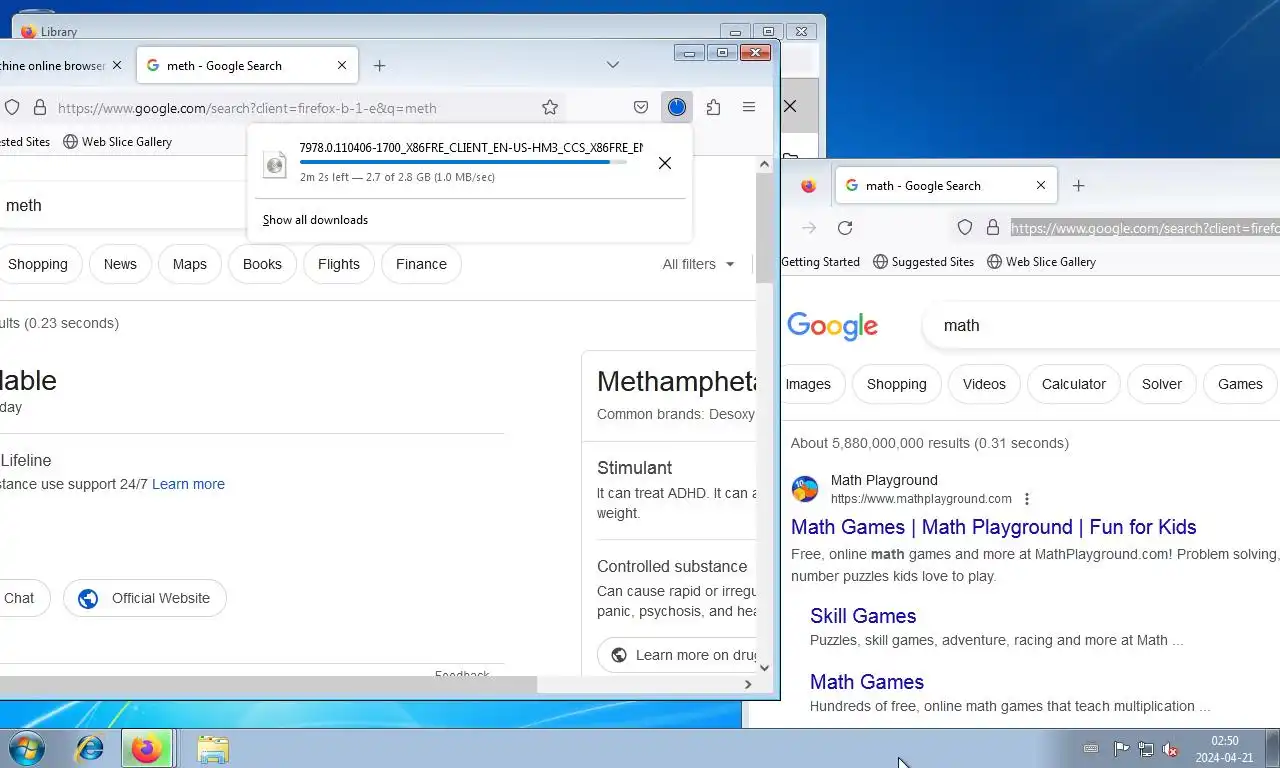Click the Solver filter chip
This screenshot has height=768, width=1280.
click(x=1162, y=384)
